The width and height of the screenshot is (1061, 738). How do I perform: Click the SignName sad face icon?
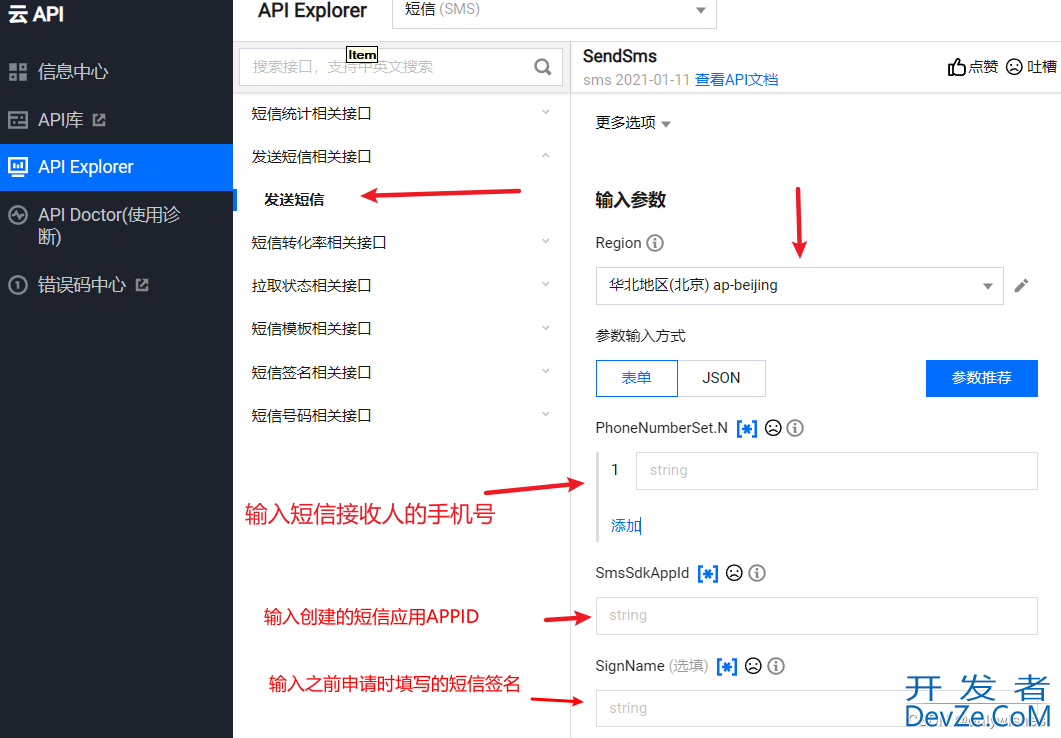[753, 666]
